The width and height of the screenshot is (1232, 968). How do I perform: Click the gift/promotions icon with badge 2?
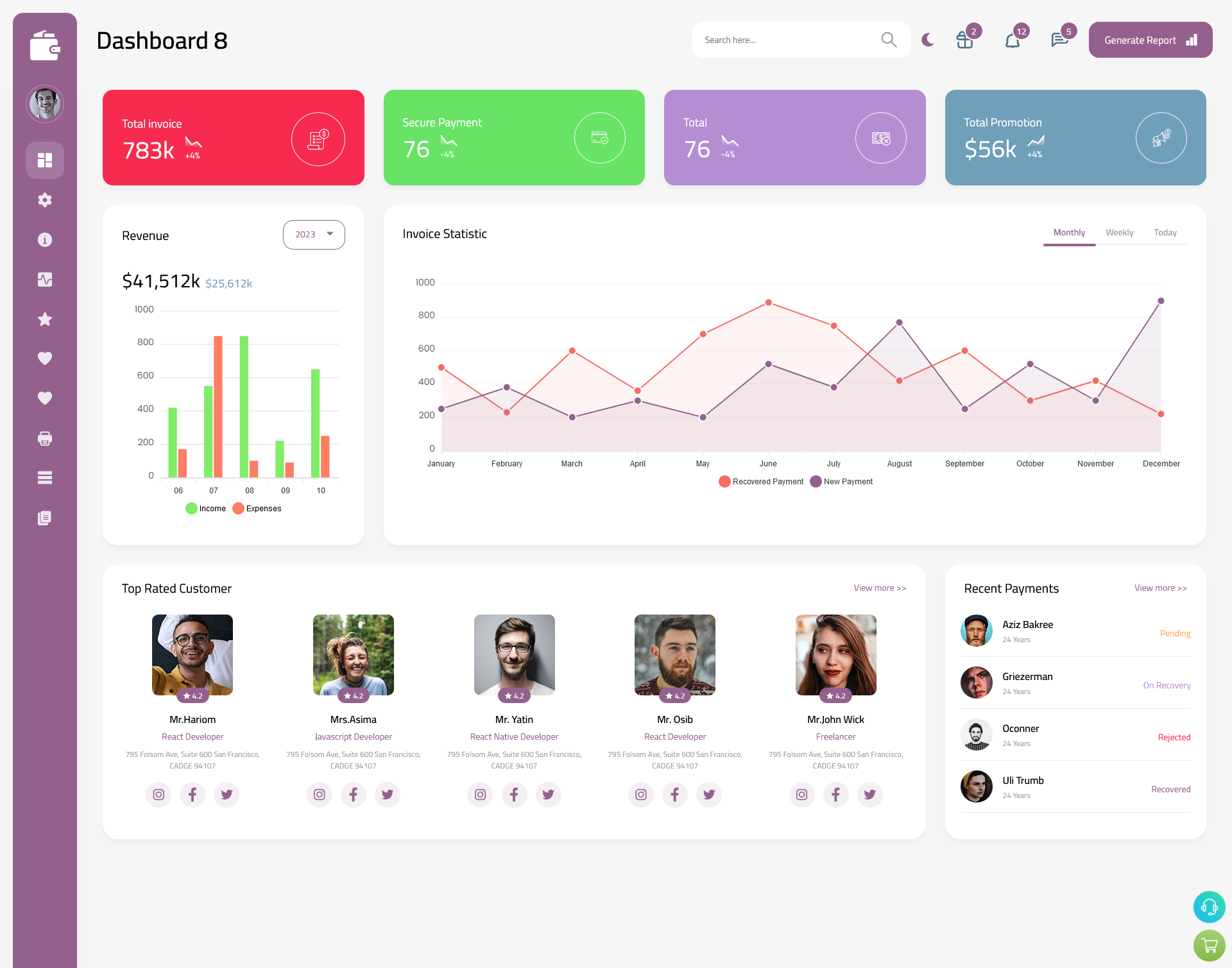pyautogui.click(x=964, y=39)
